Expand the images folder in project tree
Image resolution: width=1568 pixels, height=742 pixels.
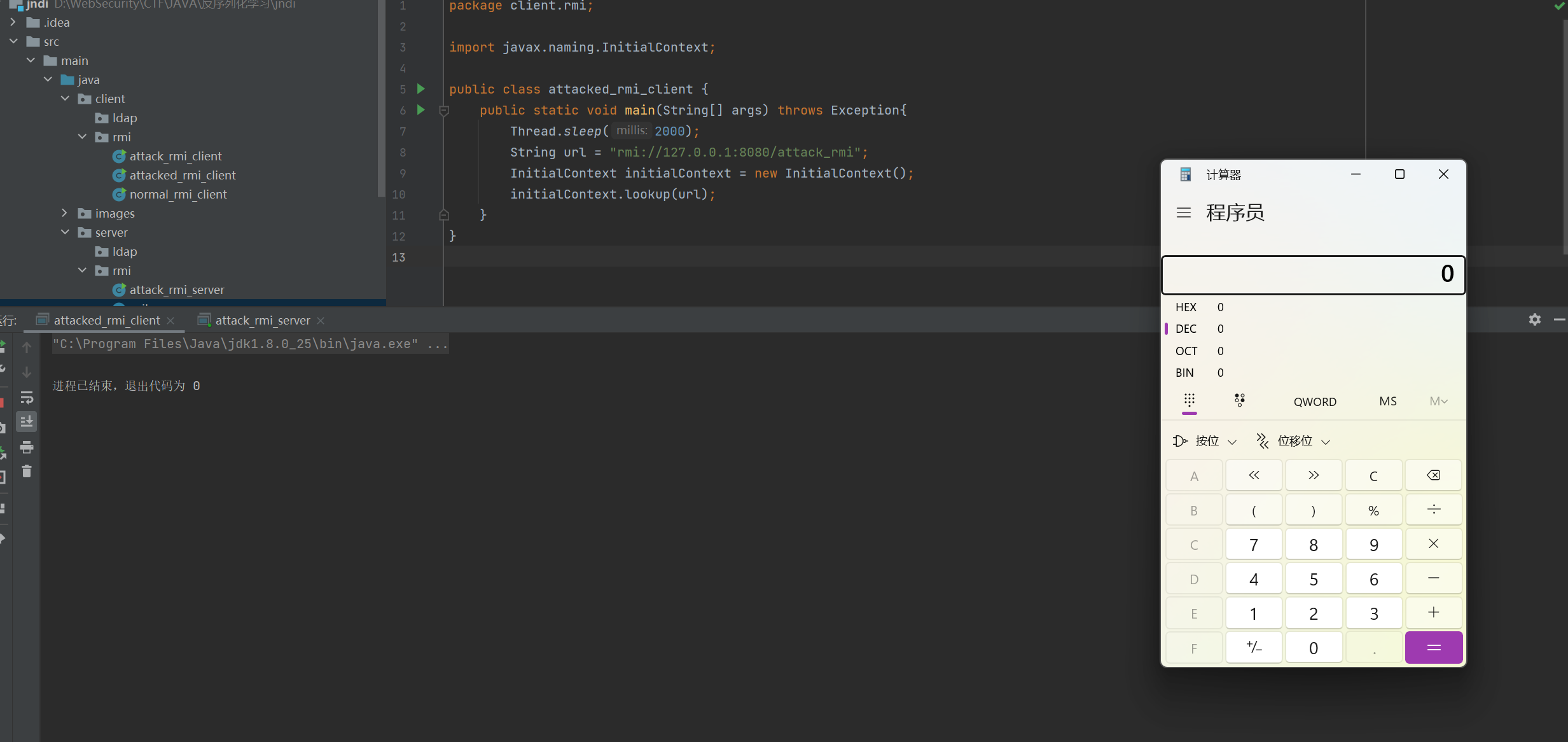click(64, 213)
